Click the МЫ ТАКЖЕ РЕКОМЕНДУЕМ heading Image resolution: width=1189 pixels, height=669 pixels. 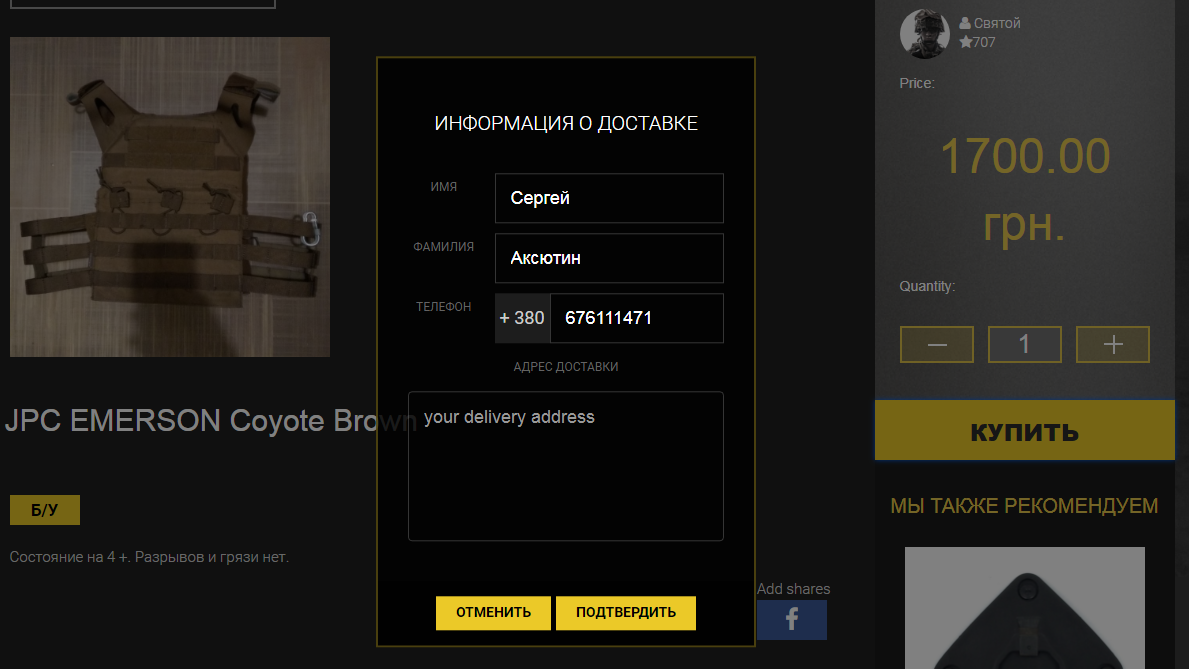point(1024,506)
